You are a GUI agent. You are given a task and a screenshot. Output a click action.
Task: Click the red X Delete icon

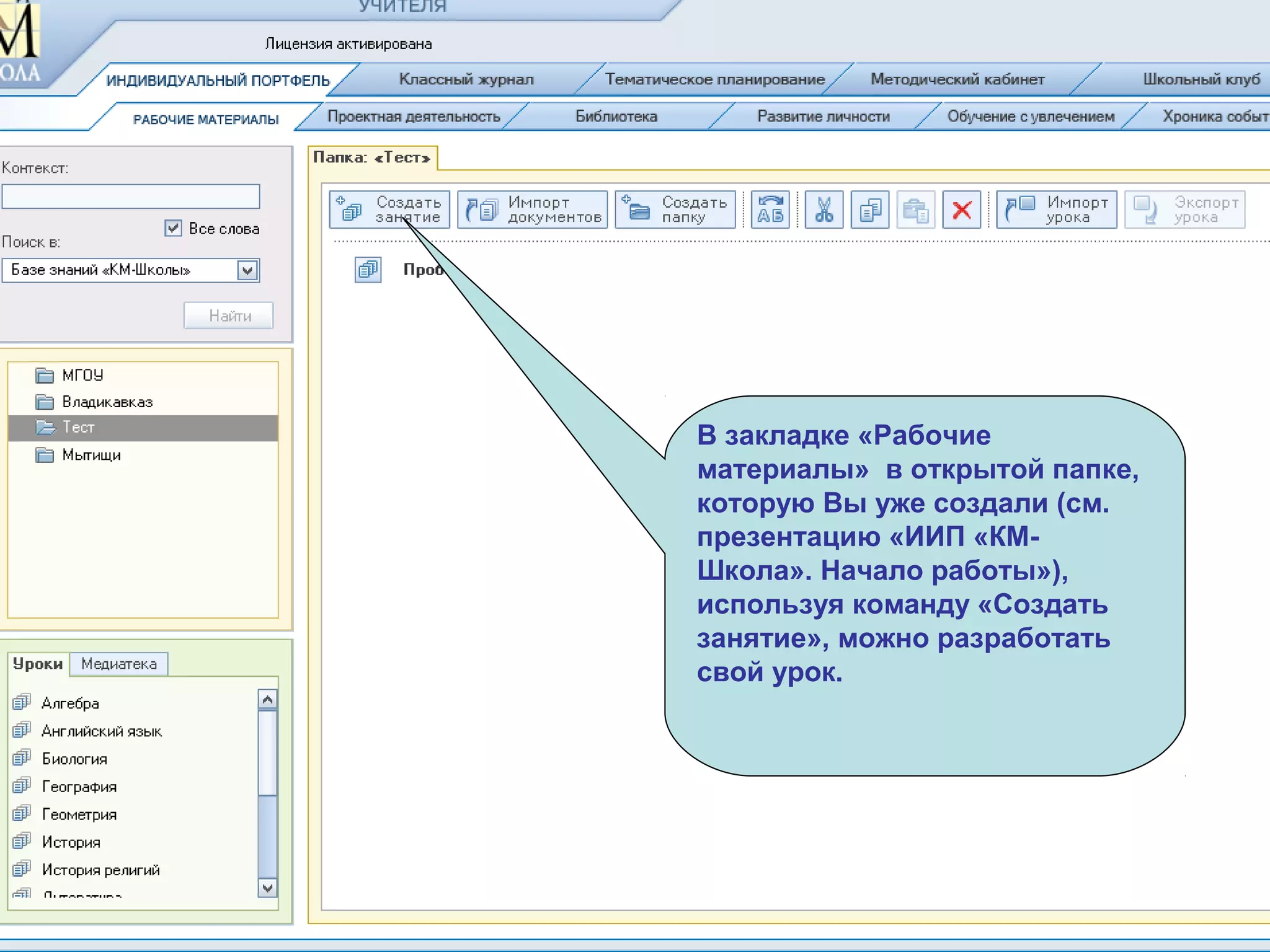(961, 209)
